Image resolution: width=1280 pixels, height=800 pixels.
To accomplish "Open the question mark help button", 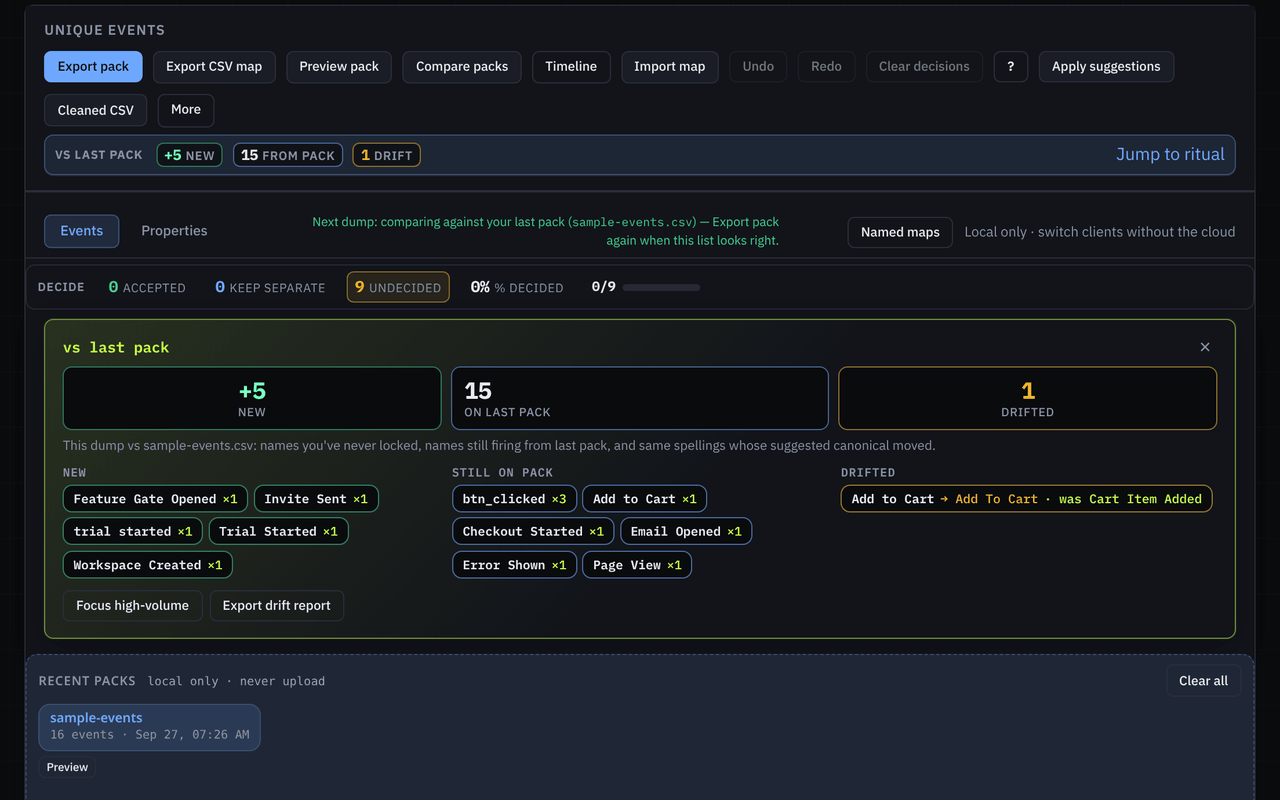I will (1011, 67).
